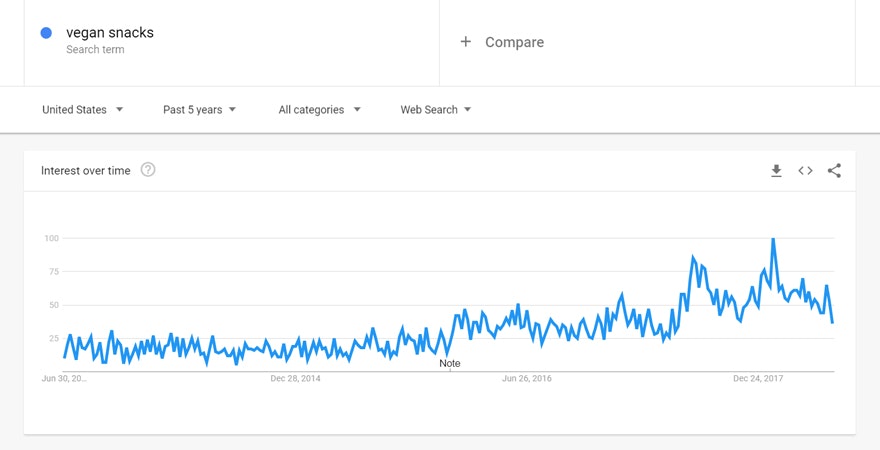
Task: Open the All categories dropdown
Action: pyautogui.click(x=320, y=110)
